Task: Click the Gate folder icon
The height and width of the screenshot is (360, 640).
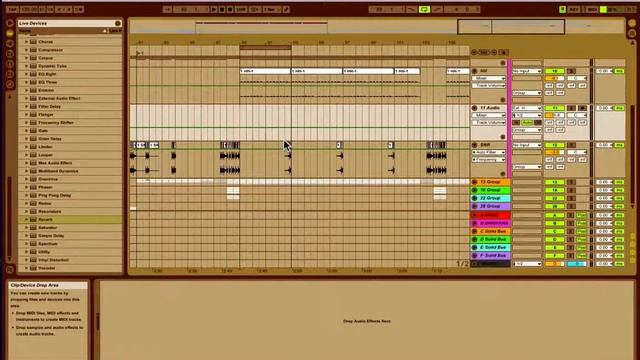Action: click(33, 131)
